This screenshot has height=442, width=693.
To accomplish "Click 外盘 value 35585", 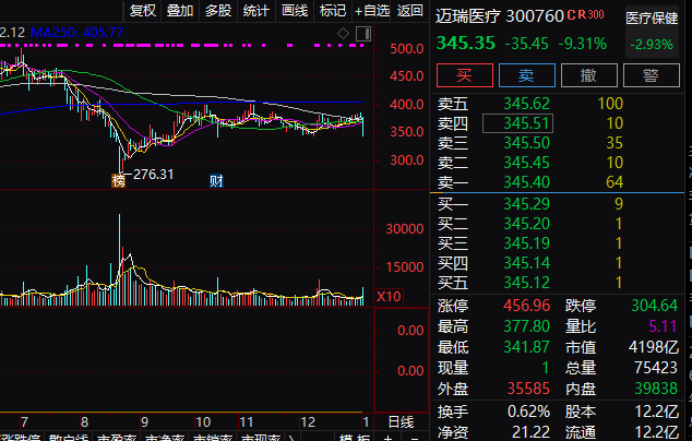I will [x=529, y=389].
